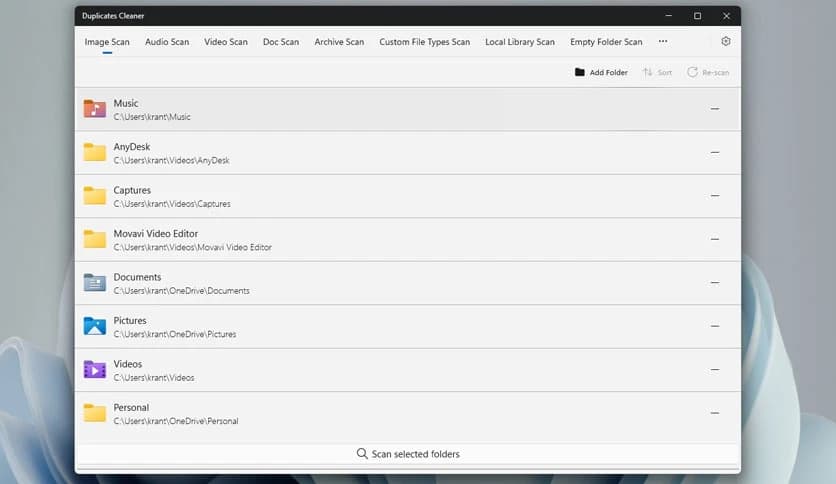Open the Archive Scan tab

[339, 42]
